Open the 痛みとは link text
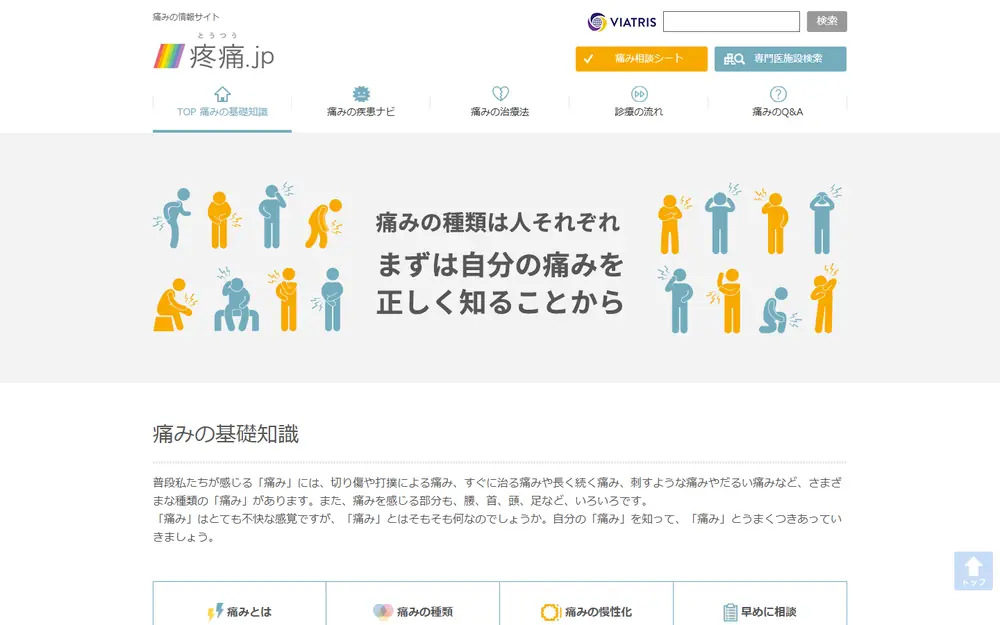The height and width of the screenshot is (625, 1000). (249, 612)
